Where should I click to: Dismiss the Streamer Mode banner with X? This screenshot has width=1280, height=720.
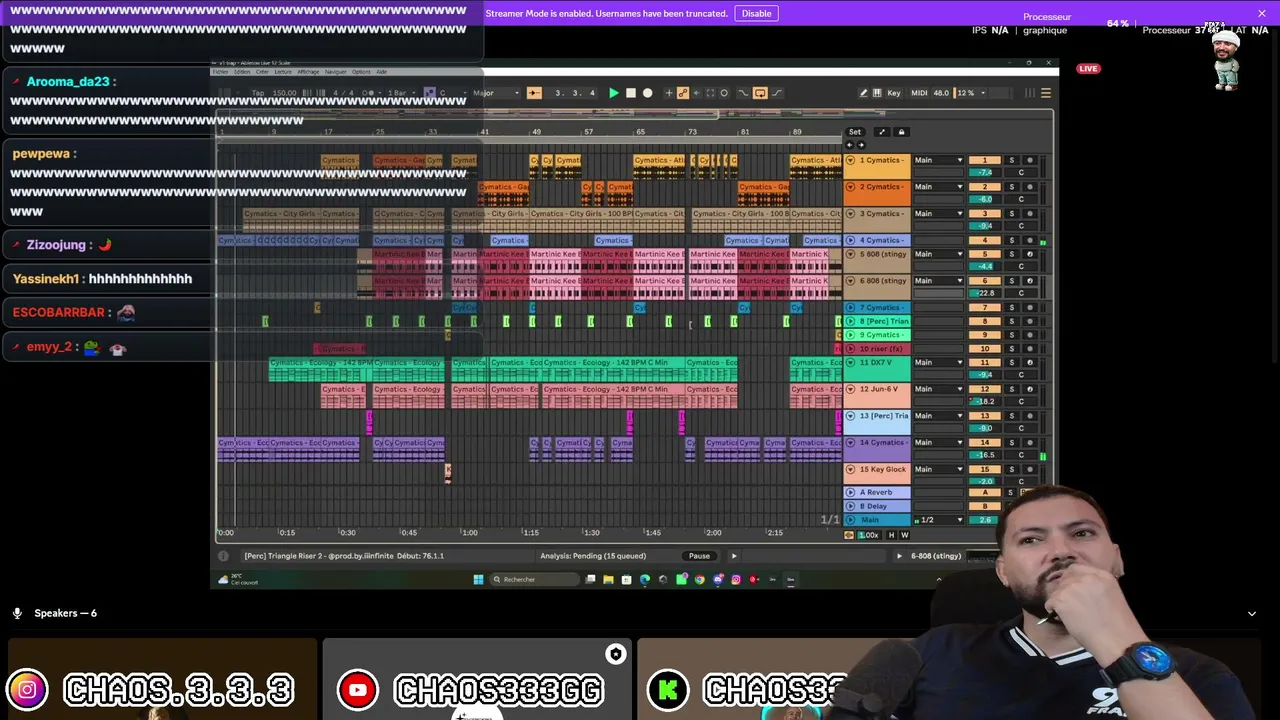point(1262,13)
